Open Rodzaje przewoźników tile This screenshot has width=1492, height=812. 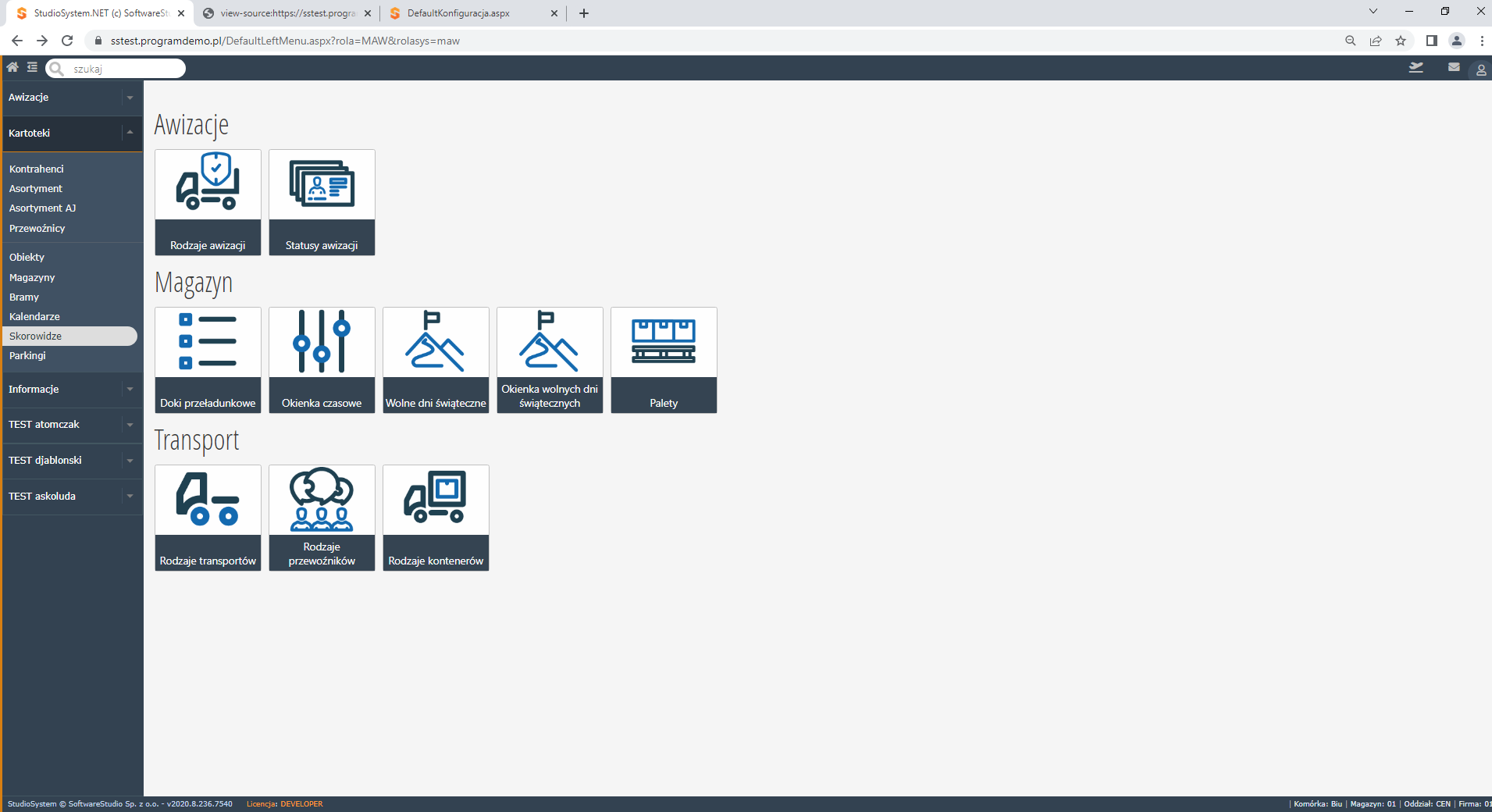tap(322, 518)
